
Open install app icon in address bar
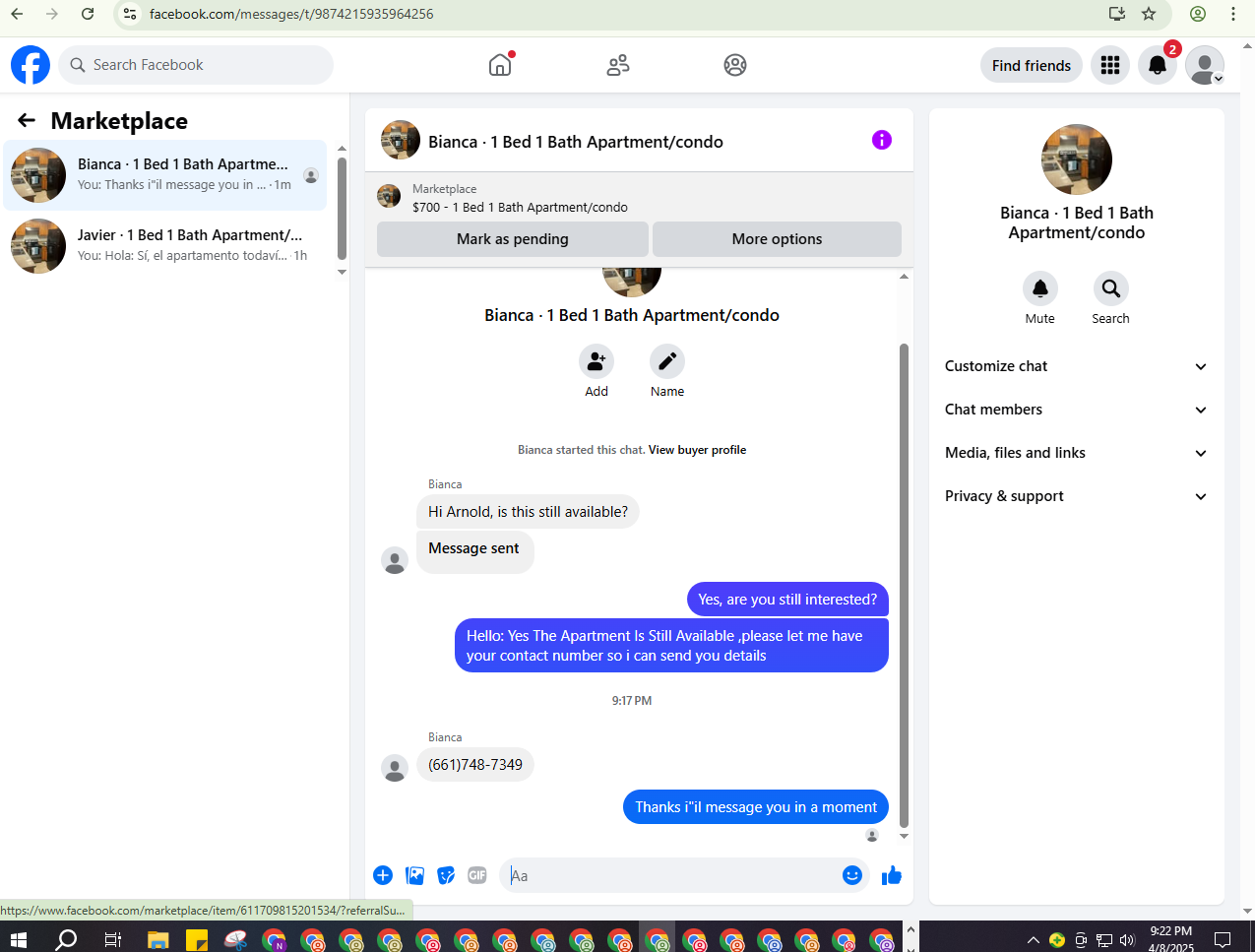point(1116,14)
